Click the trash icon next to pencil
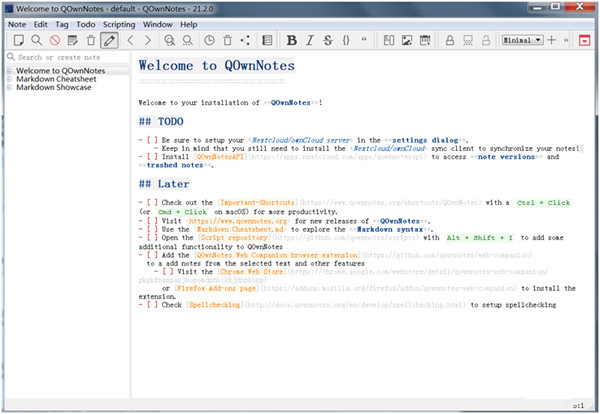Viewport: 600px width, 414px height. point(91,40)
